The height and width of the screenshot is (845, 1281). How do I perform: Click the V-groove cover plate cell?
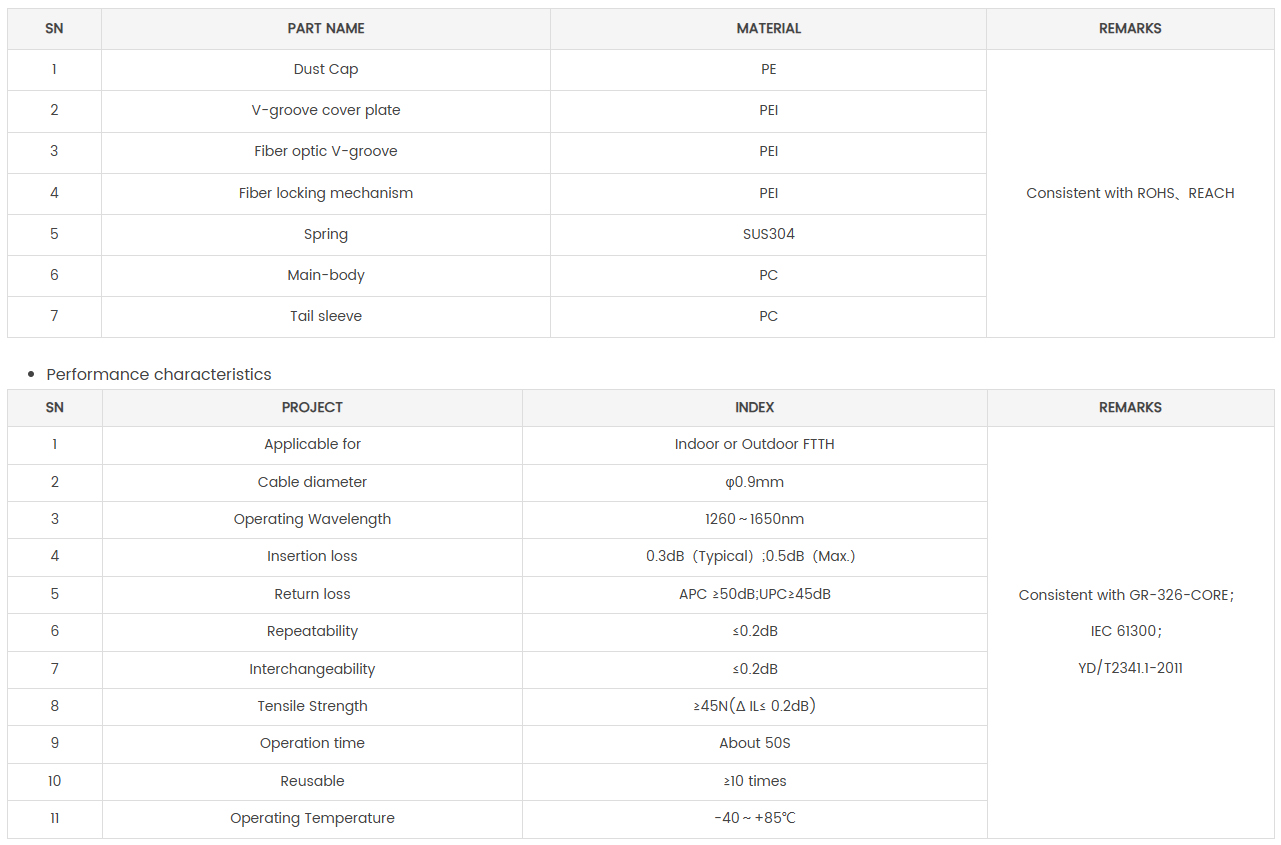tap(326, 111)
